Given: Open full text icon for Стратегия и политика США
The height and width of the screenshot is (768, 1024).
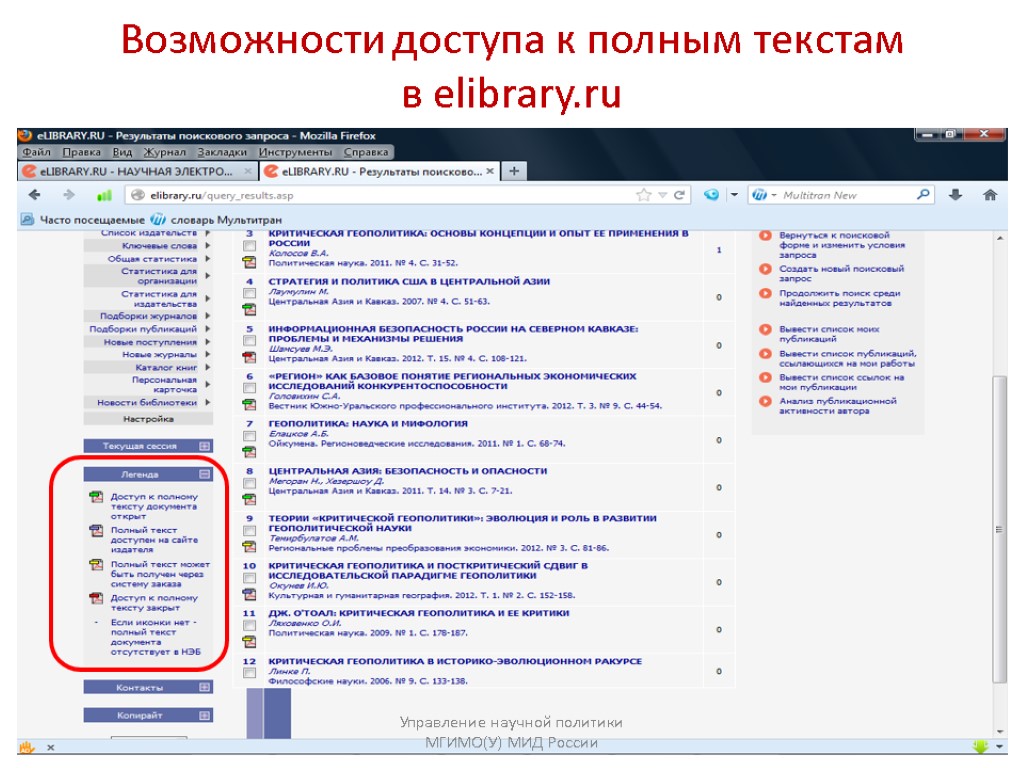Looking at the screenshot, I should tap(249, 309).
